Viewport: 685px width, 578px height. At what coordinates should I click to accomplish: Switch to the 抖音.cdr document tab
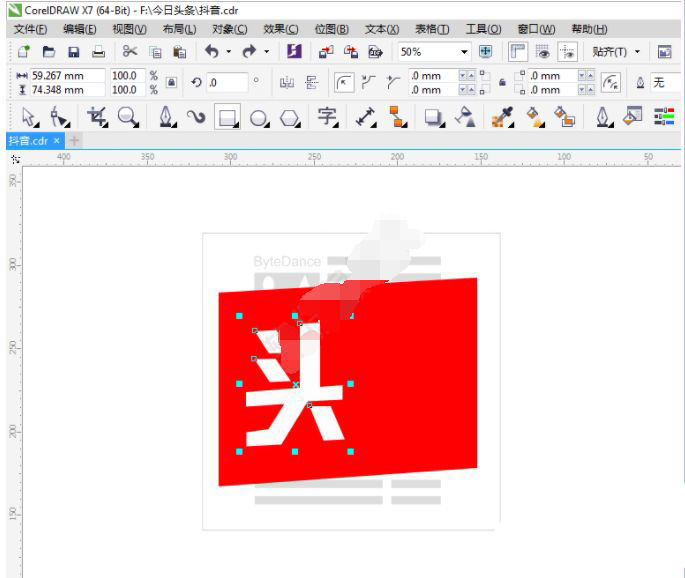[28, 141]
